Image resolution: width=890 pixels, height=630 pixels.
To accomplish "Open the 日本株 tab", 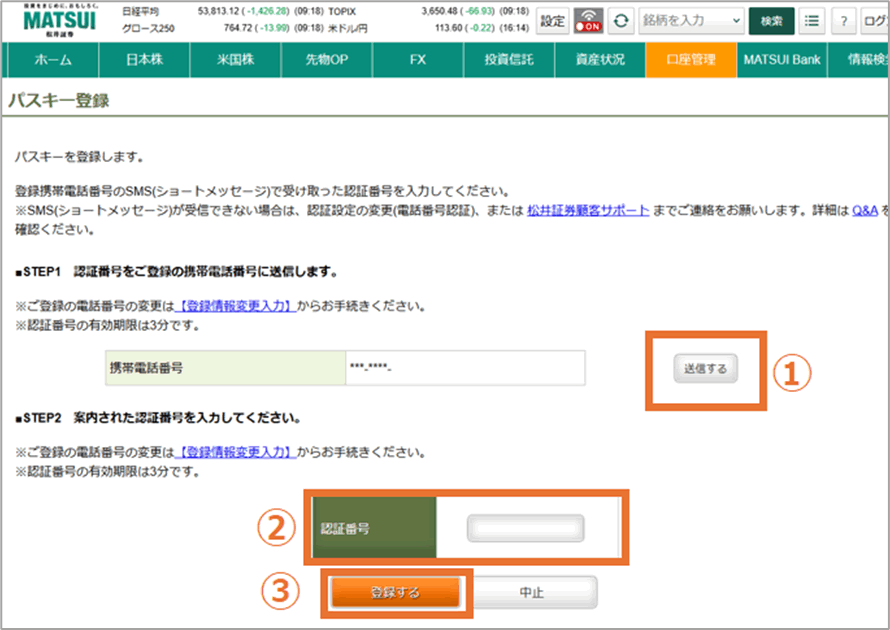I will point(144,60).
